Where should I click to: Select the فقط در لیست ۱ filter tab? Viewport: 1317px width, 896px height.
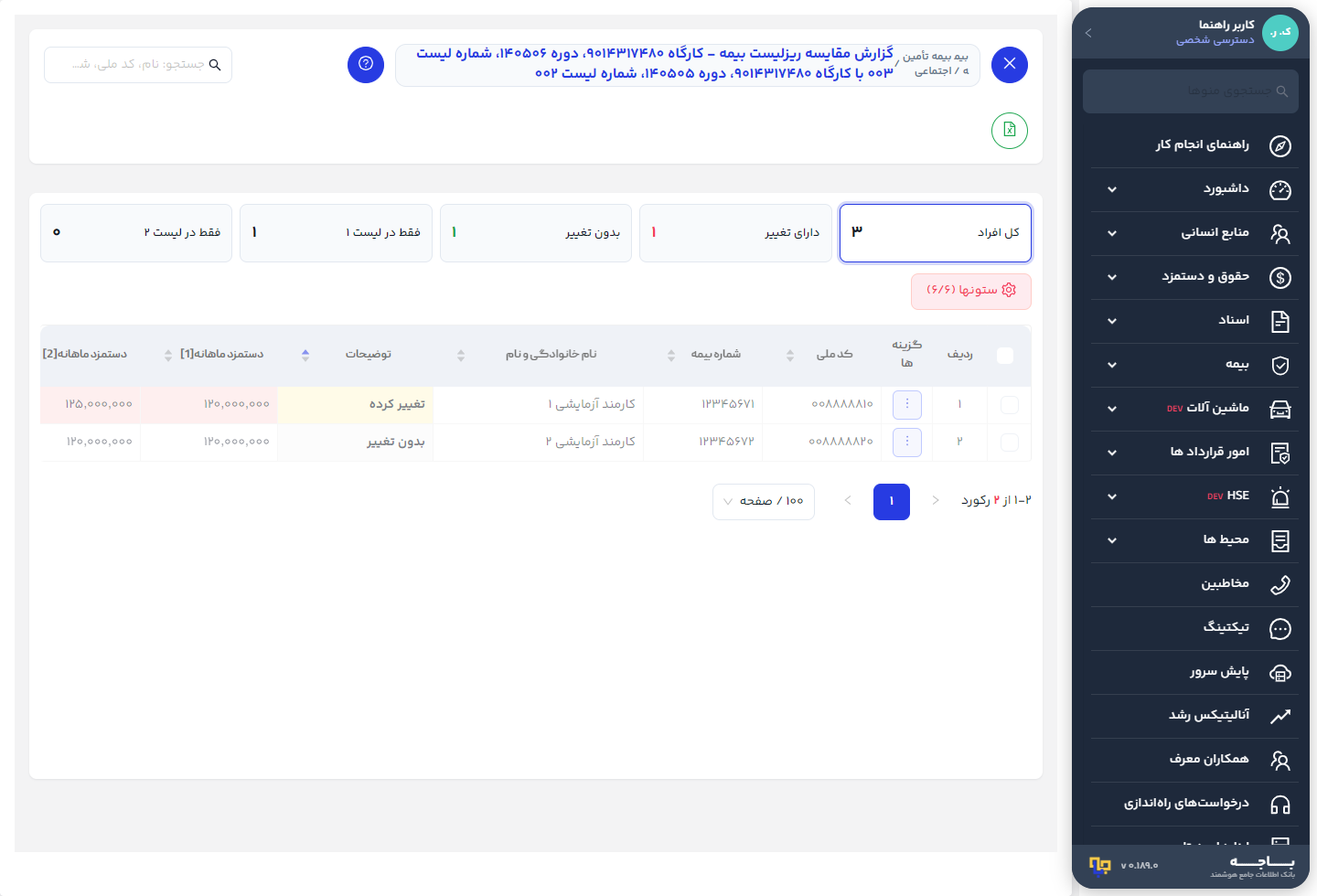pos(336,233)
